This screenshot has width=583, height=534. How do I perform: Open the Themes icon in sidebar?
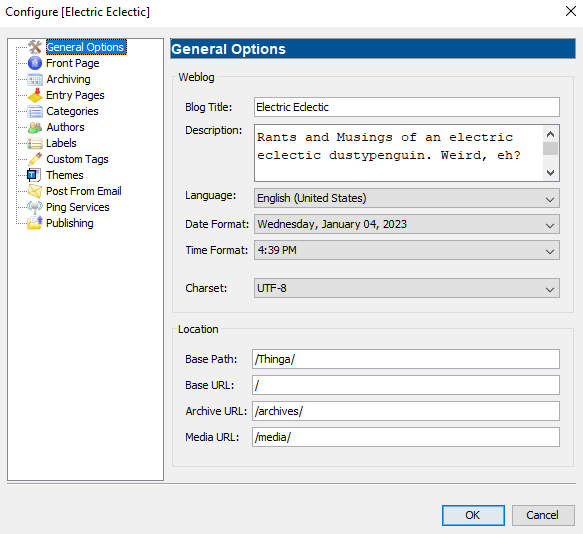click(x=33, y=175)
